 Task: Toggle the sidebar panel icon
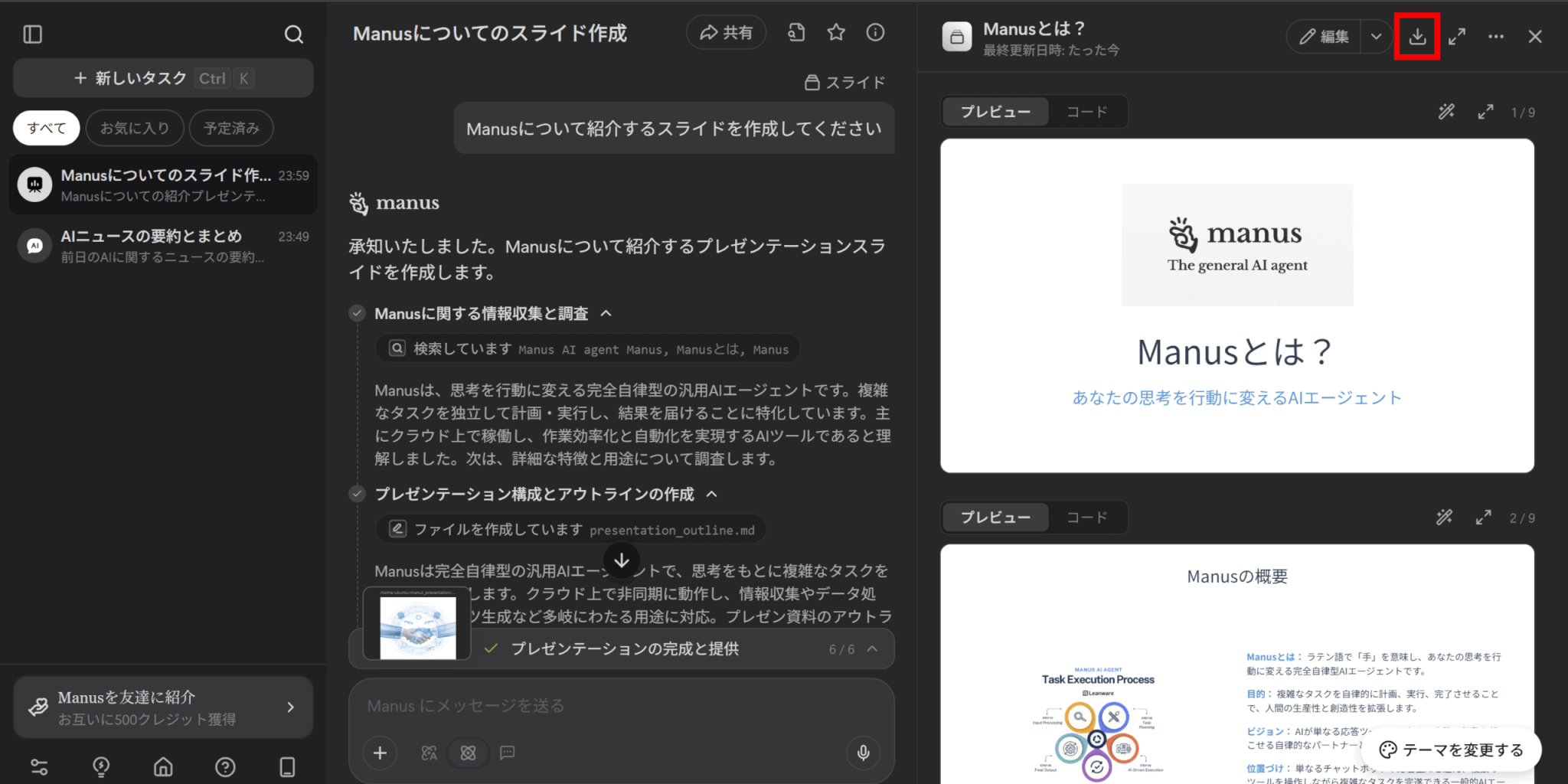(33, 34)
